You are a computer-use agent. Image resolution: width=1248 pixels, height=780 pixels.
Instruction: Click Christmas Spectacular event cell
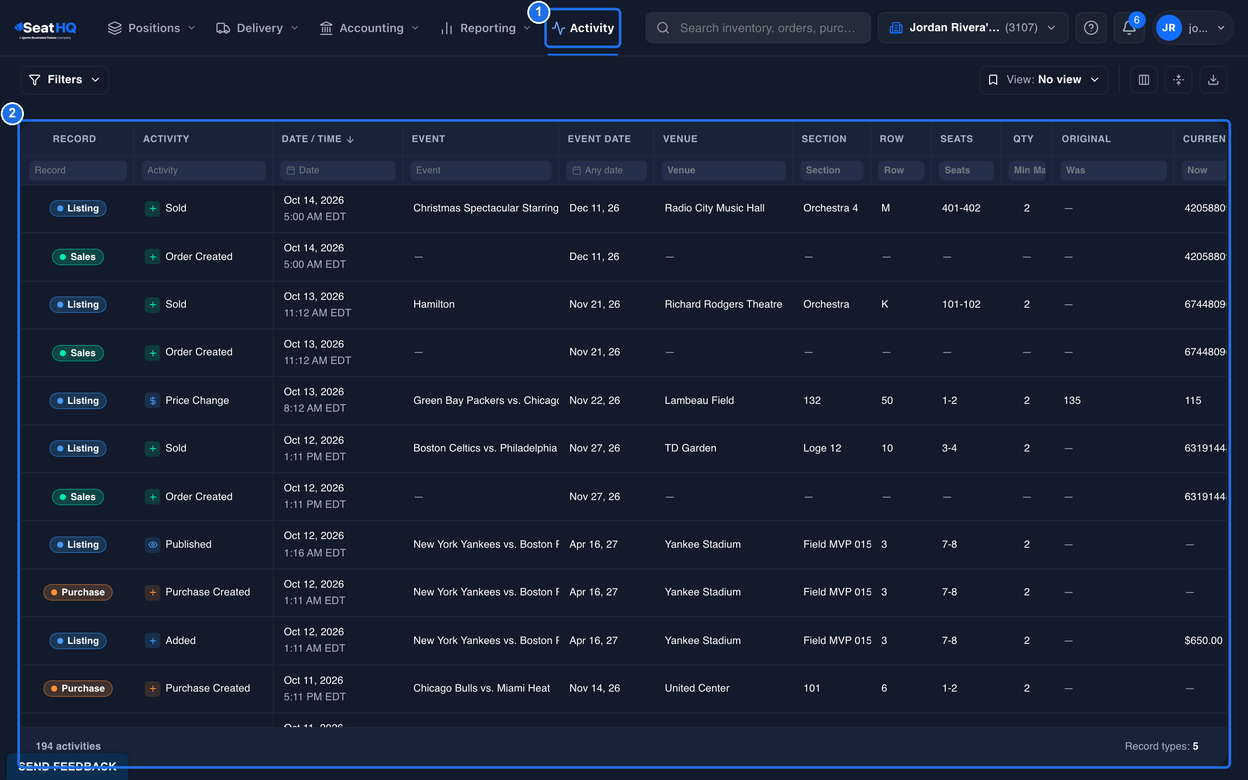(x=486, y=208)
